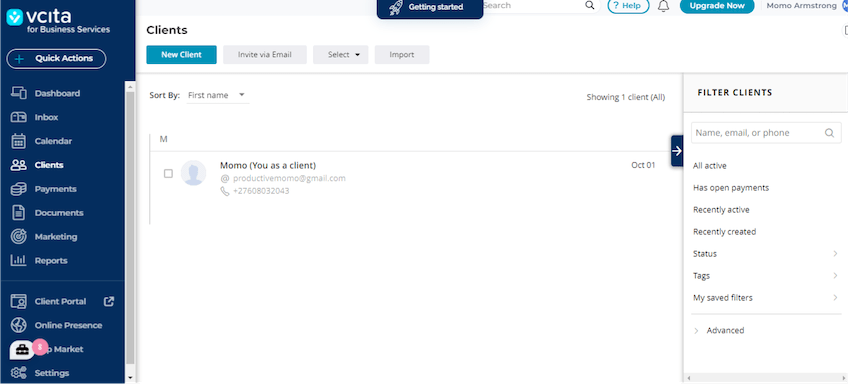Click the Name, email, or phone field
The width and height of the screenshot is (848, 384).
coord(766,133)
